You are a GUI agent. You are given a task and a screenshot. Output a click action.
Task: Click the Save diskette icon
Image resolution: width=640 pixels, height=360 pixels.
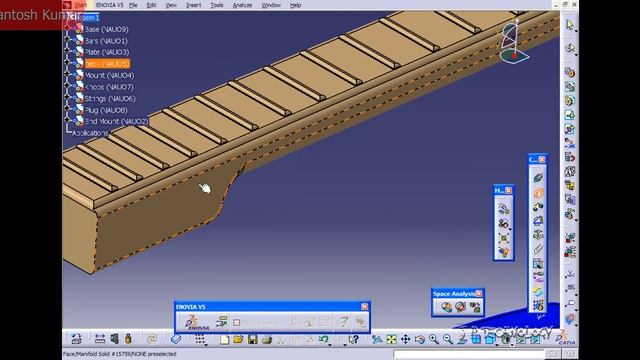pyautogui.click(x=253, y=339)
